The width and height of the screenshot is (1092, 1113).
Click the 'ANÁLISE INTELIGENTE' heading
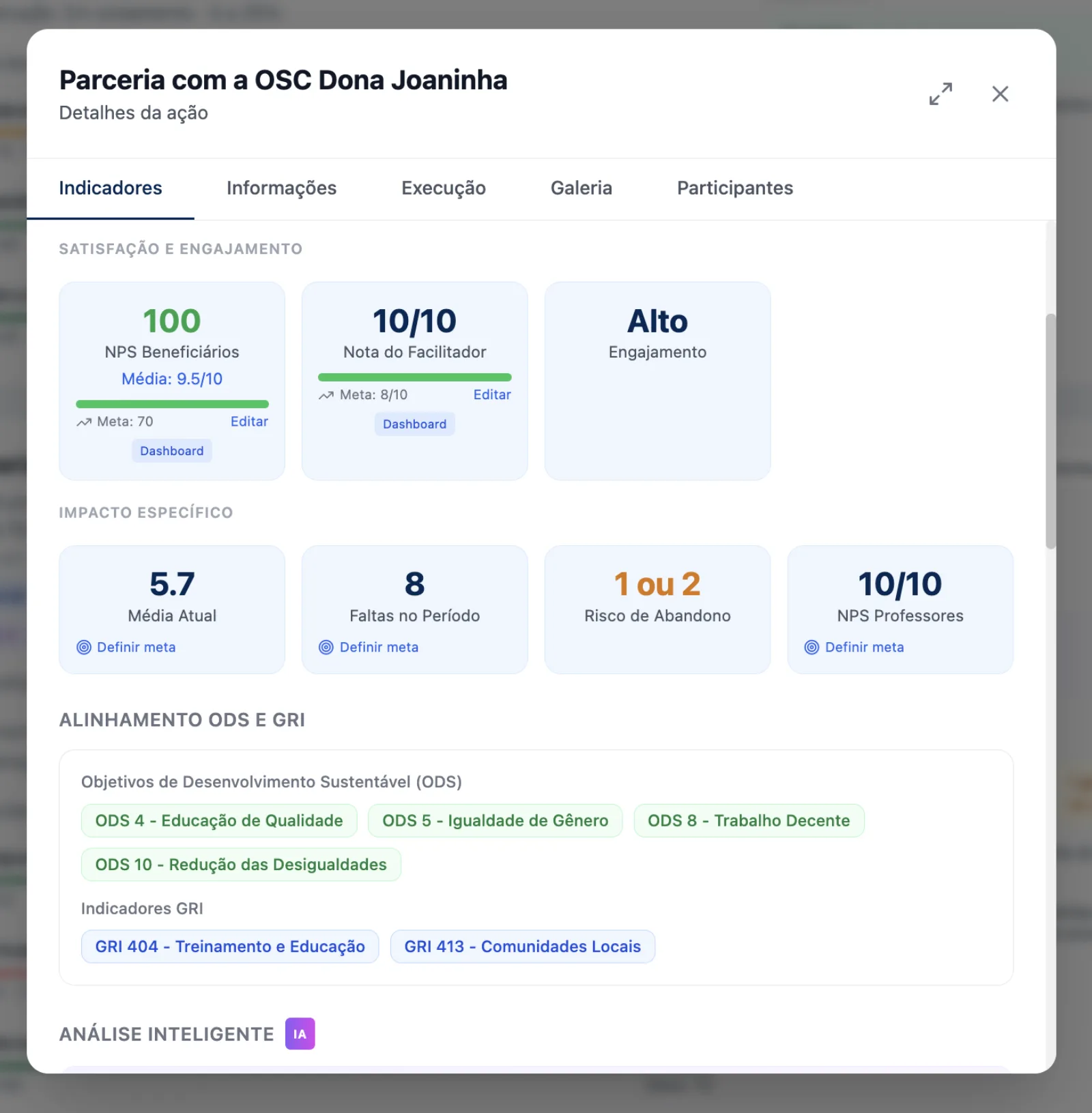(x=167, y=1034)
